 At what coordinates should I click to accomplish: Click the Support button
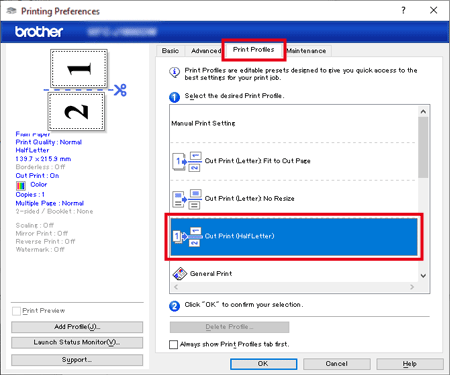(77, 360)
